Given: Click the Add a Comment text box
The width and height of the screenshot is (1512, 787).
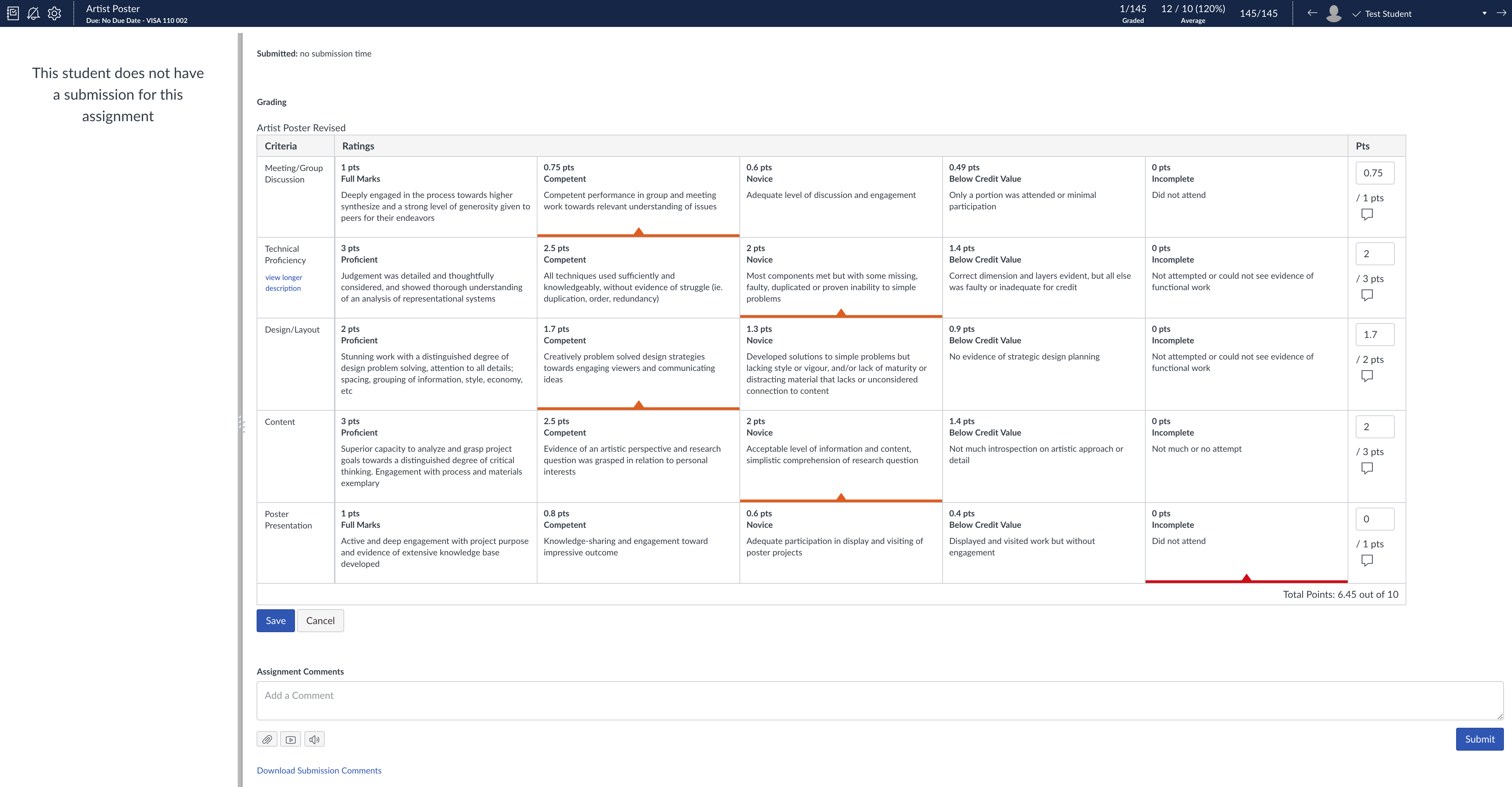Looking at the screenshot, I should click(x=879, y=700).
